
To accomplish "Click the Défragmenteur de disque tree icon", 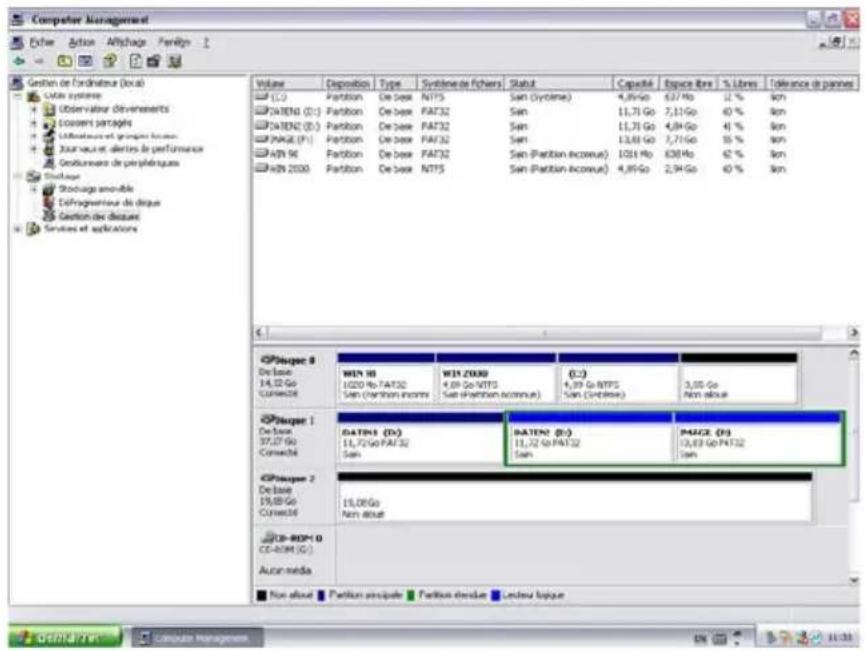I will 50,202.
